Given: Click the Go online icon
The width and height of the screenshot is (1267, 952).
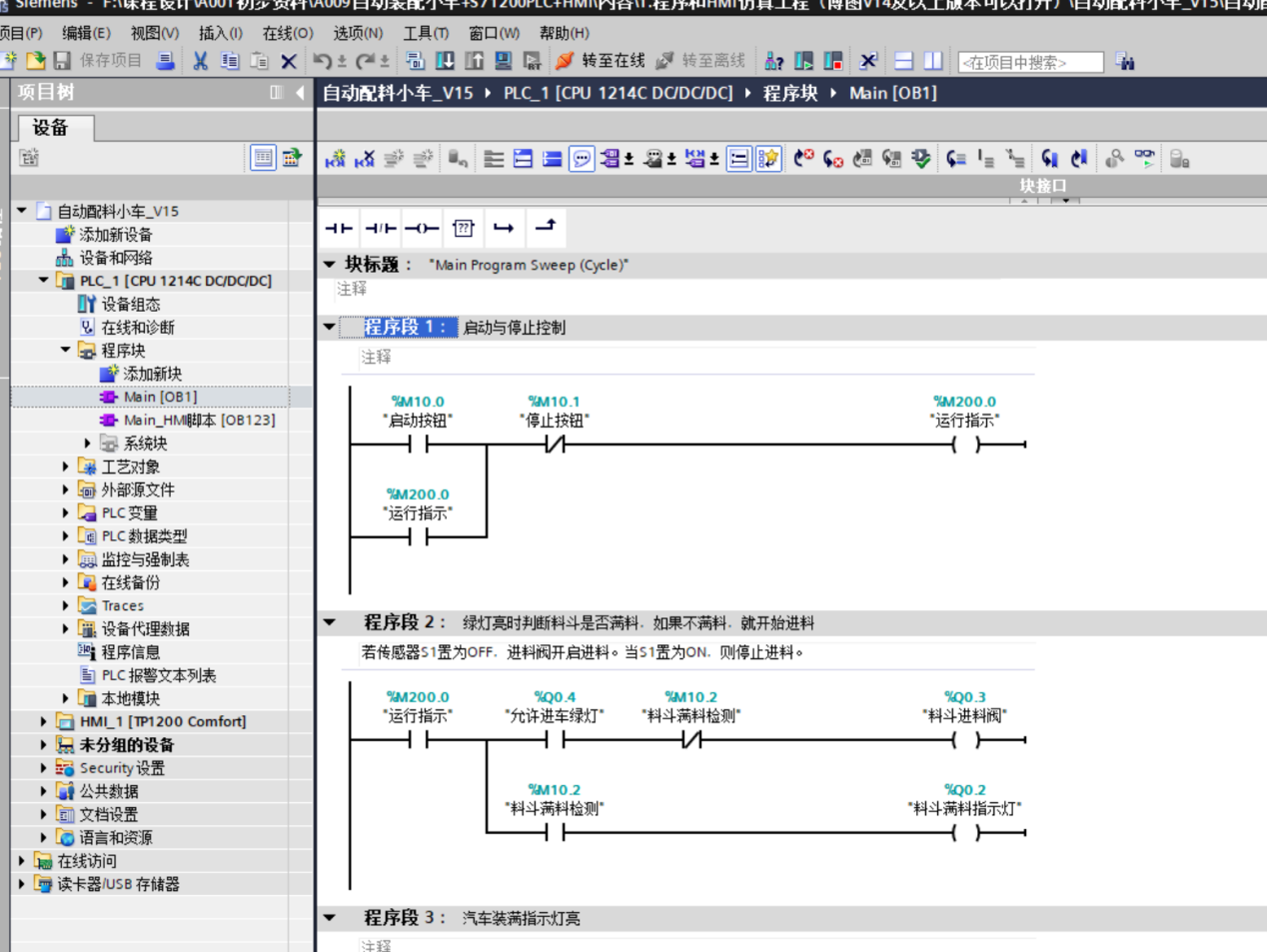Looking at the screenshot, I should click(565, 61).
